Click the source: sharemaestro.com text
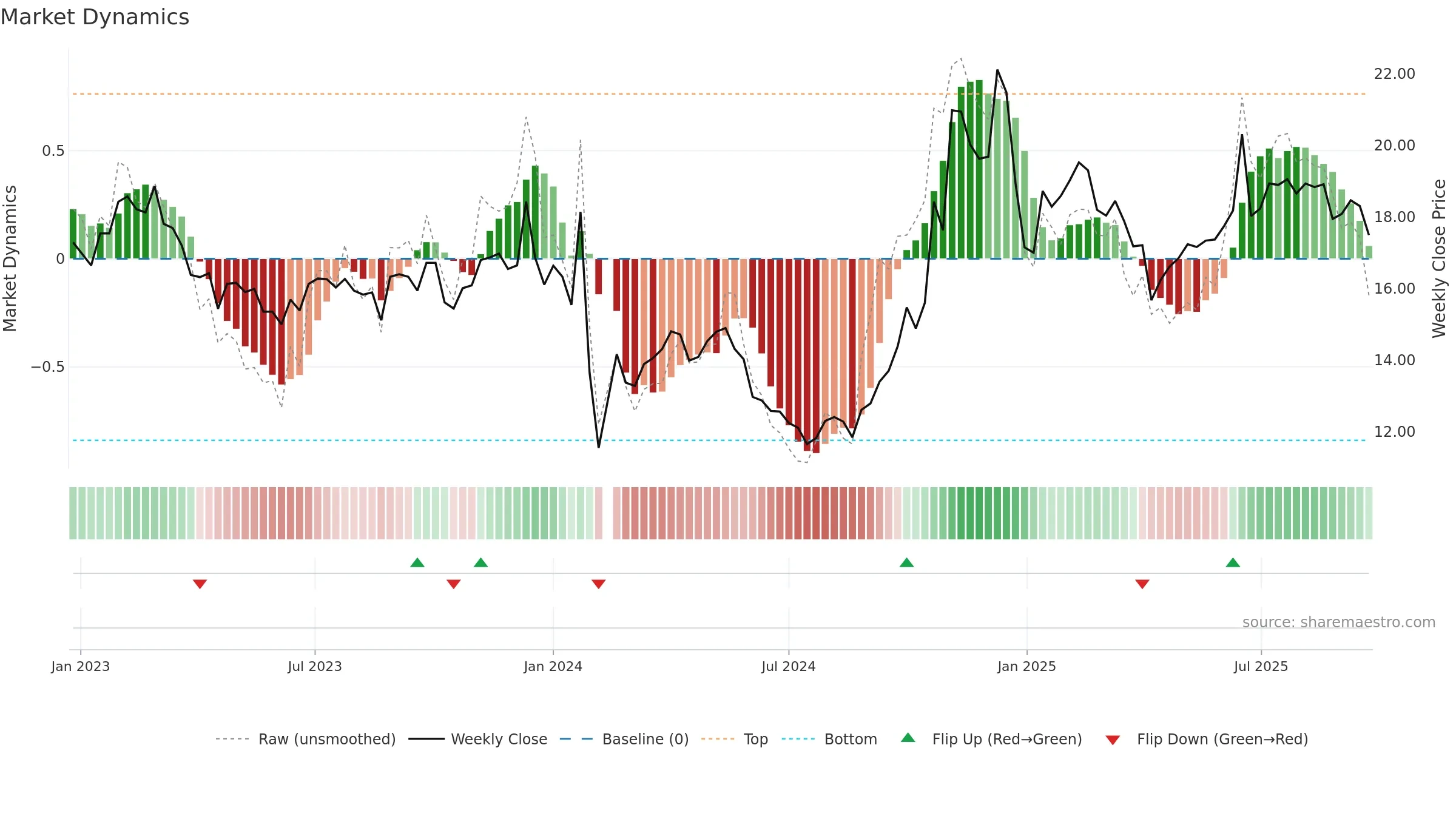Screen dimensions: 1456x819 point(1339,622)
